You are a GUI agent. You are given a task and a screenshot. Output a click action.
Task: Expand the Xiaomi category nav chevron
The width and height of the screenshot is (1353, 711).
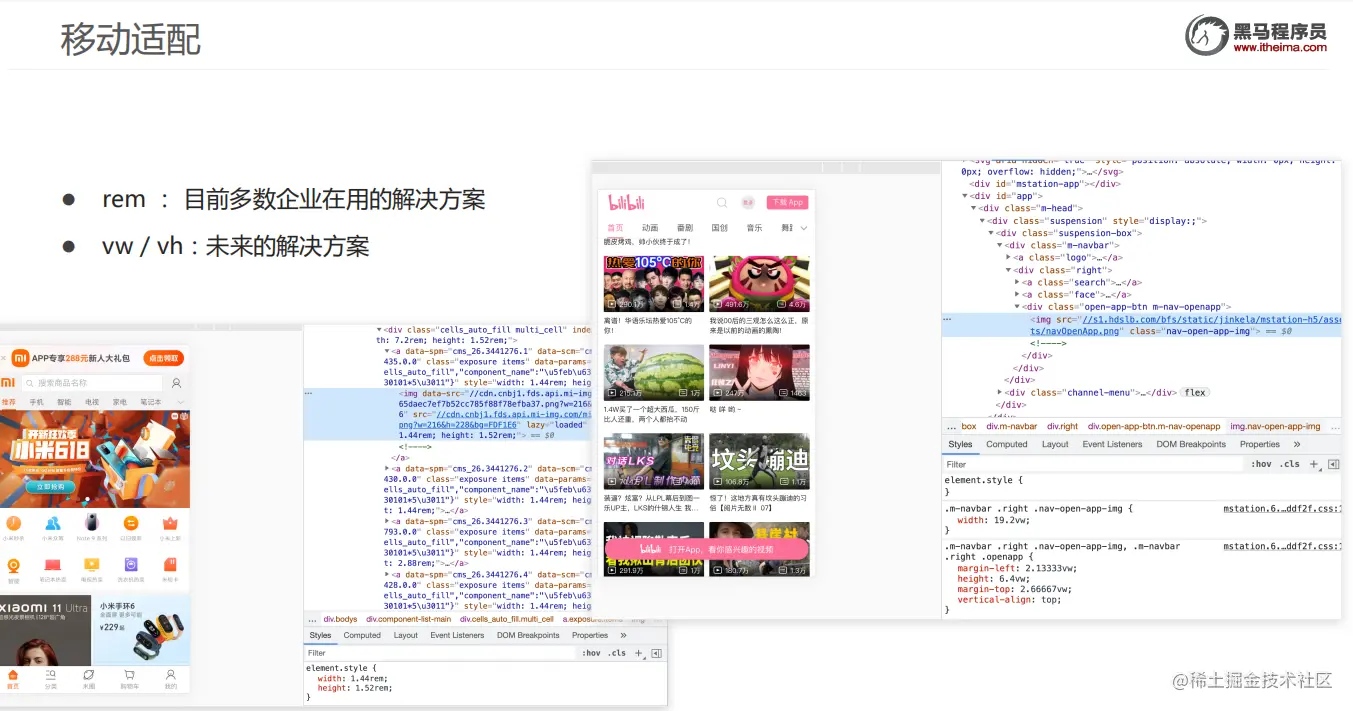coord(181,402)
